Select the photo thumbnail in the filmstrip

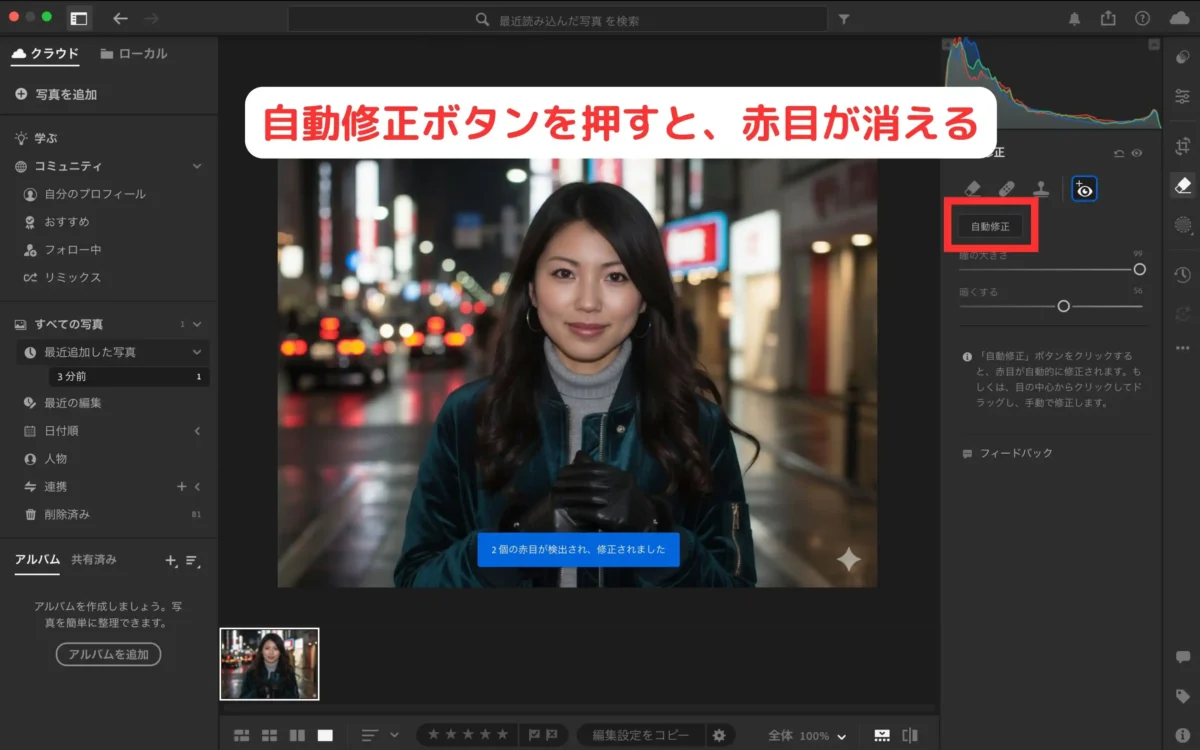269,664
